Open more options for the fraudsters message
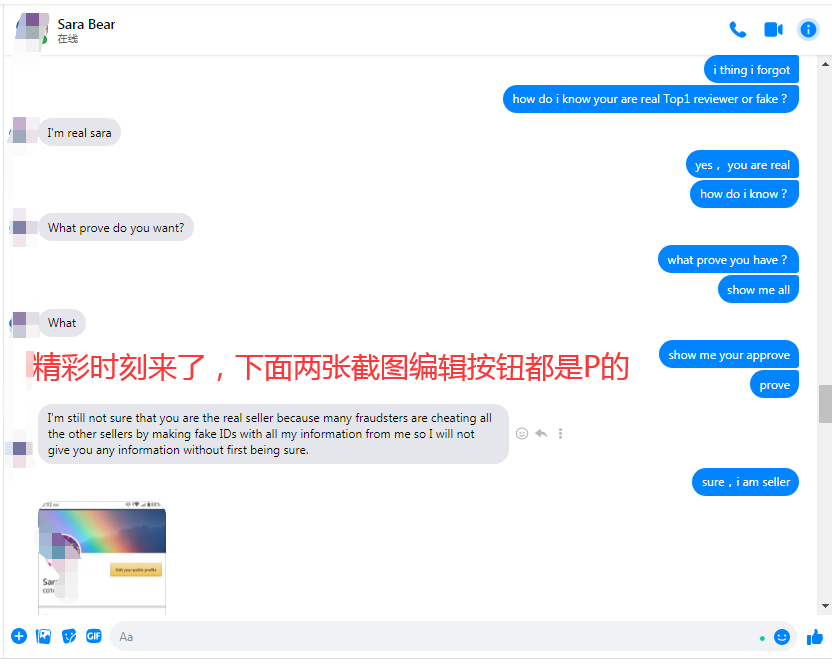 pos(560,434)
